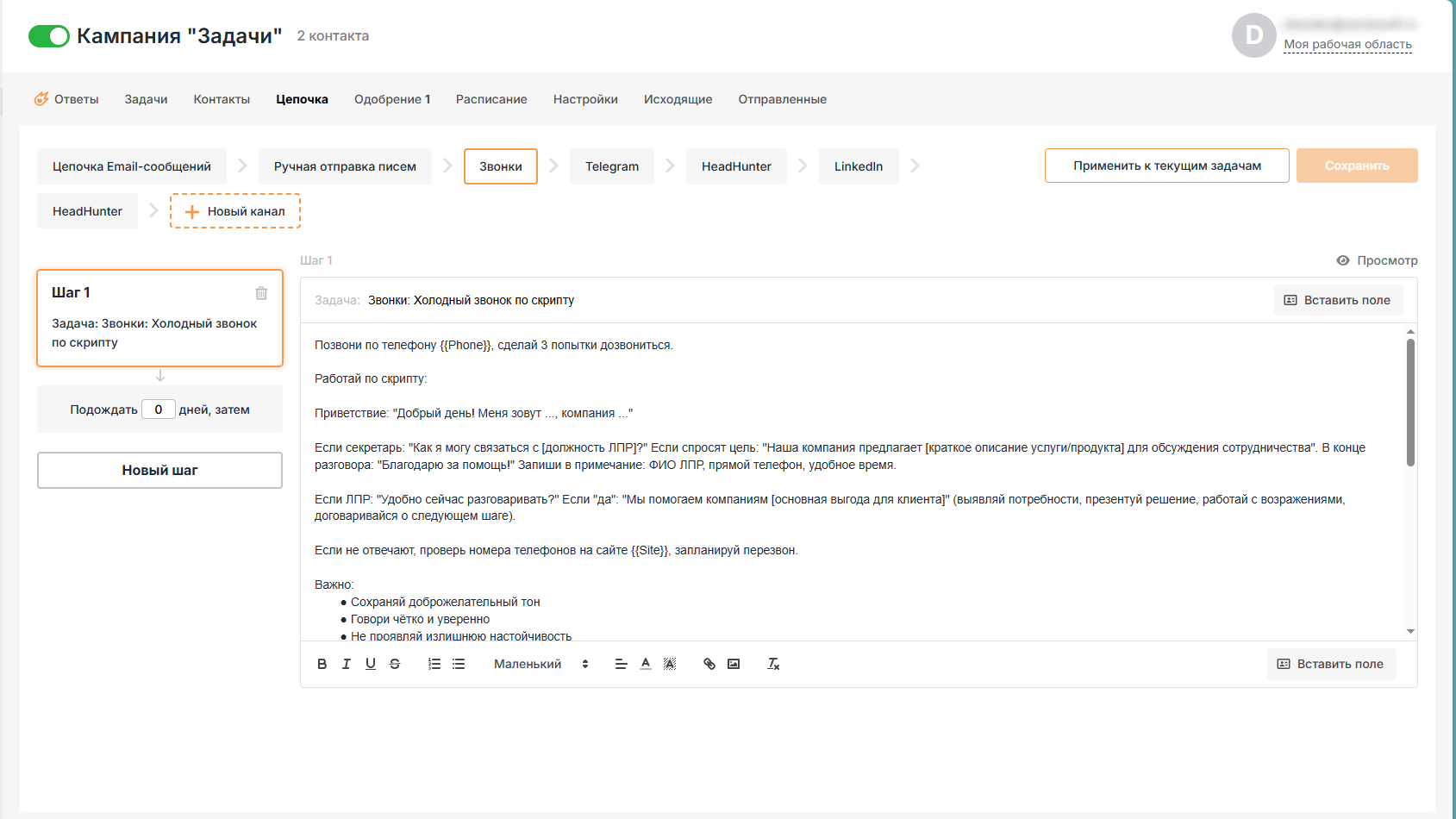
Task: Open the text background color picker
Action: [670, 664]
